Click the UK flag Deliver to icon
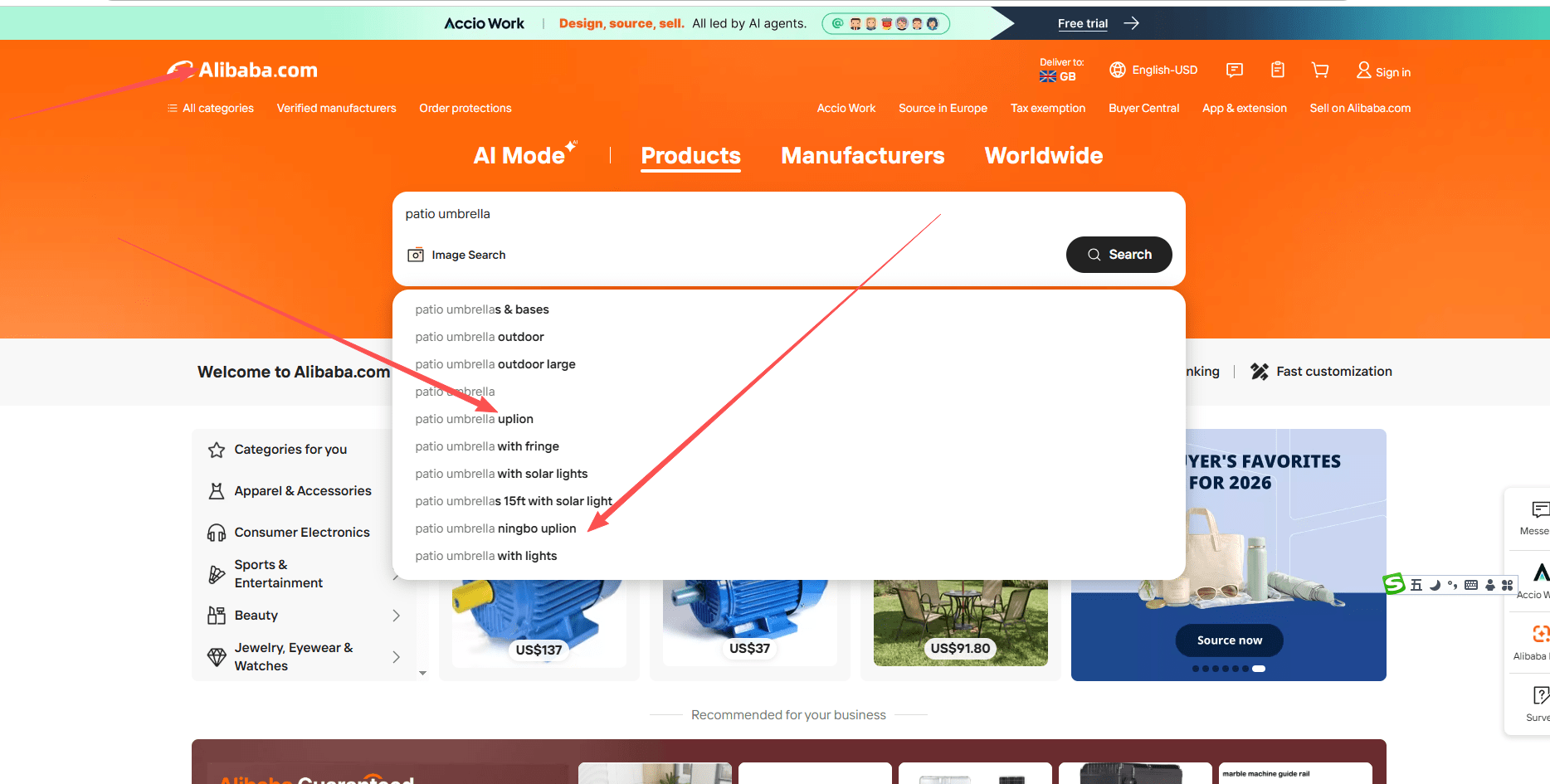The width and height of the screenshot is (1550, 784). [x=1048, y=77]
